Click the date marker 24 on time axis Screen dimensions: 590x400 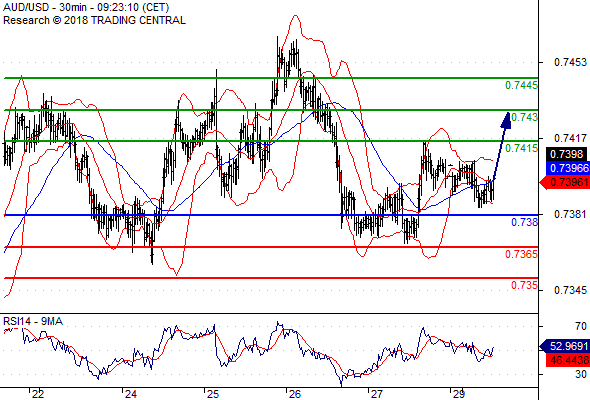[x=131, y=394]
